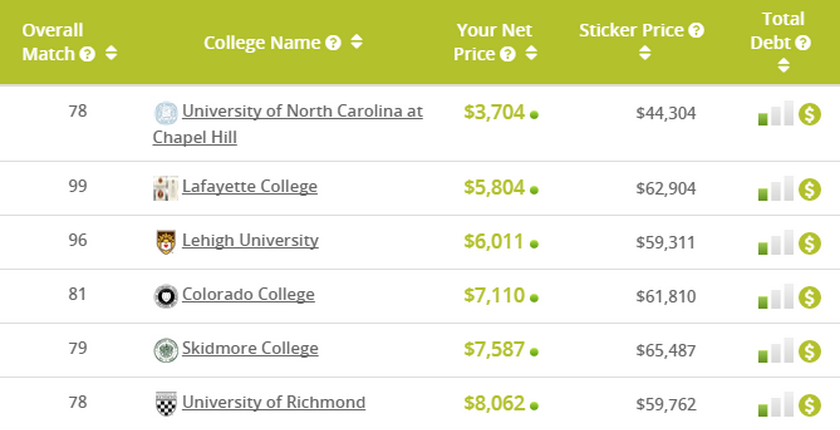This screenshot has width=840, height=430.
Task: Click the University of Richmond debt bar indicator
Action: [x=776, y=404]
